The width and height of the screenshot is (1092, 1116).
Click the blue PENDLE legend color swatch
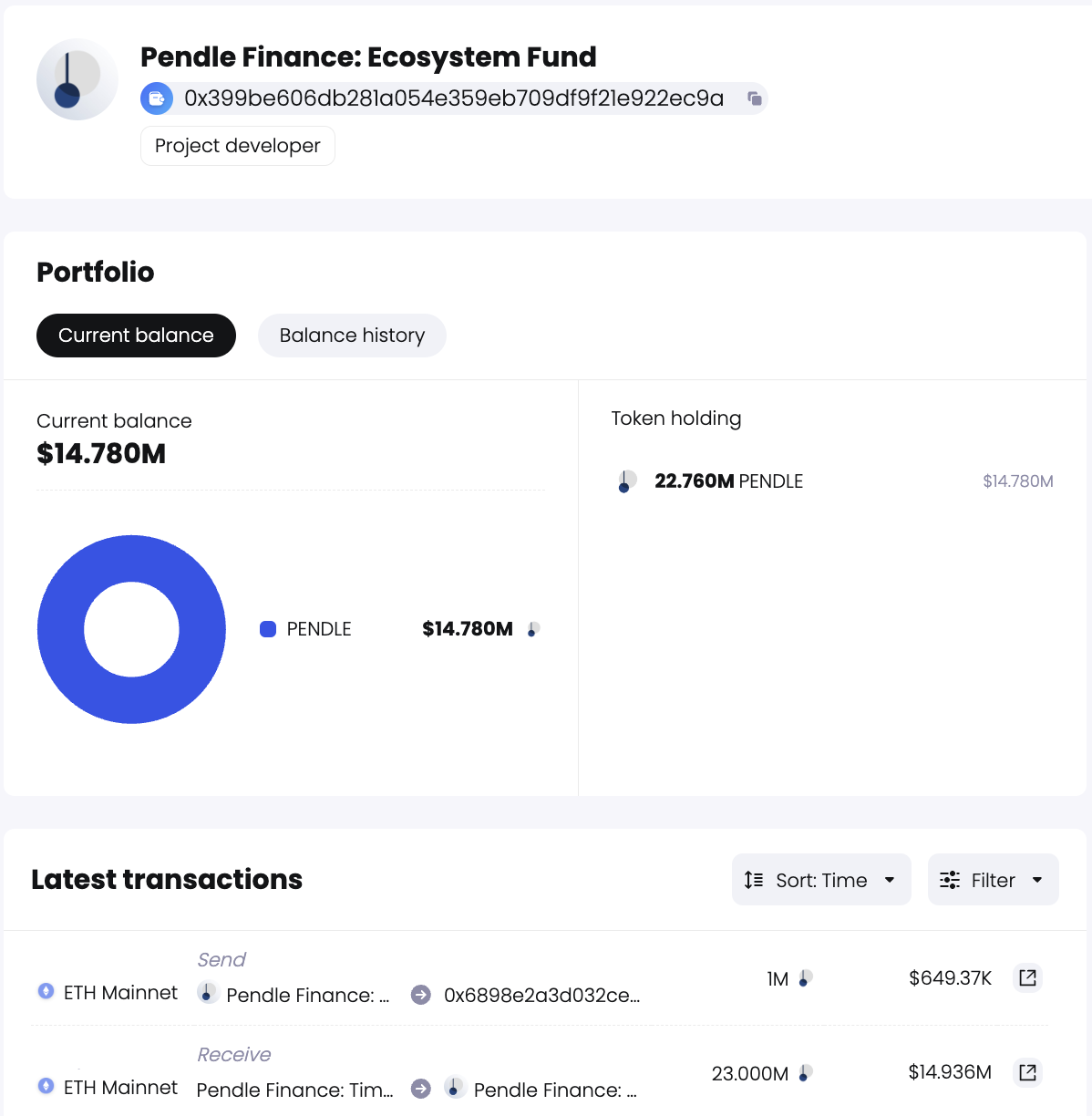[x=268, y=629]
